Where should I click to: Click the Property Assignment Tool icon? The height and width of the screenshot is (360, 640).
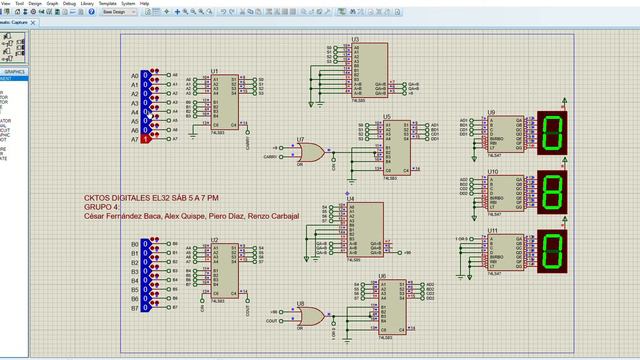[360, 12]
